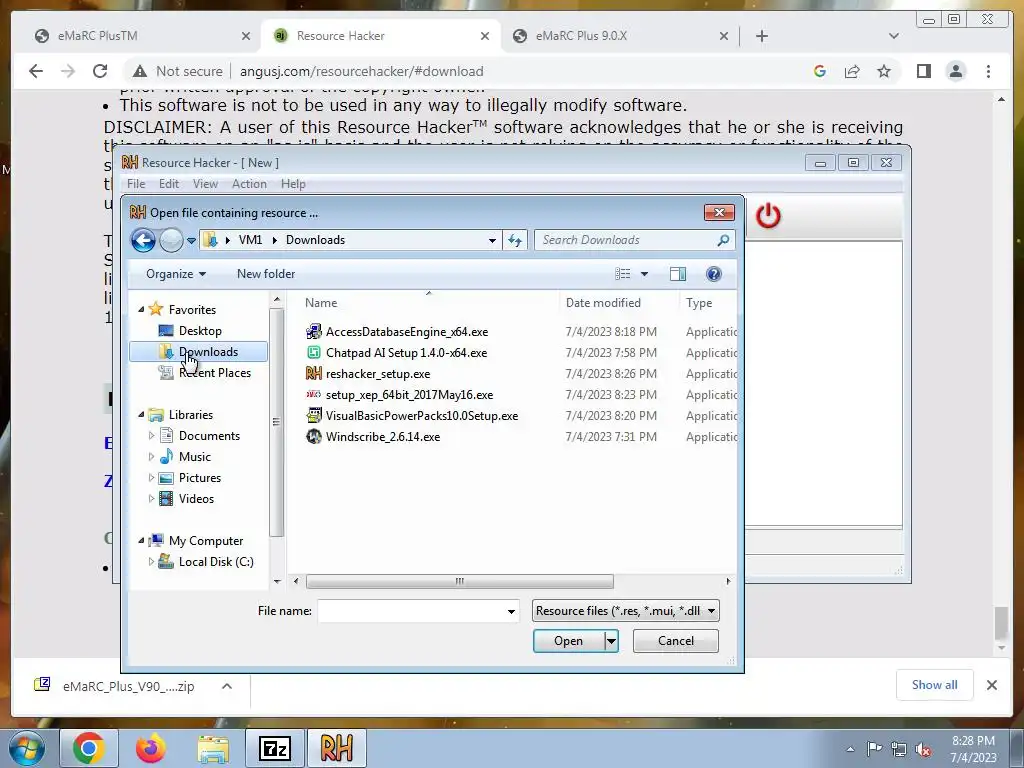Switch to the eMaRC PlusTM tab
This screenshot has height=768, width=1024.
tap(141, 36)
